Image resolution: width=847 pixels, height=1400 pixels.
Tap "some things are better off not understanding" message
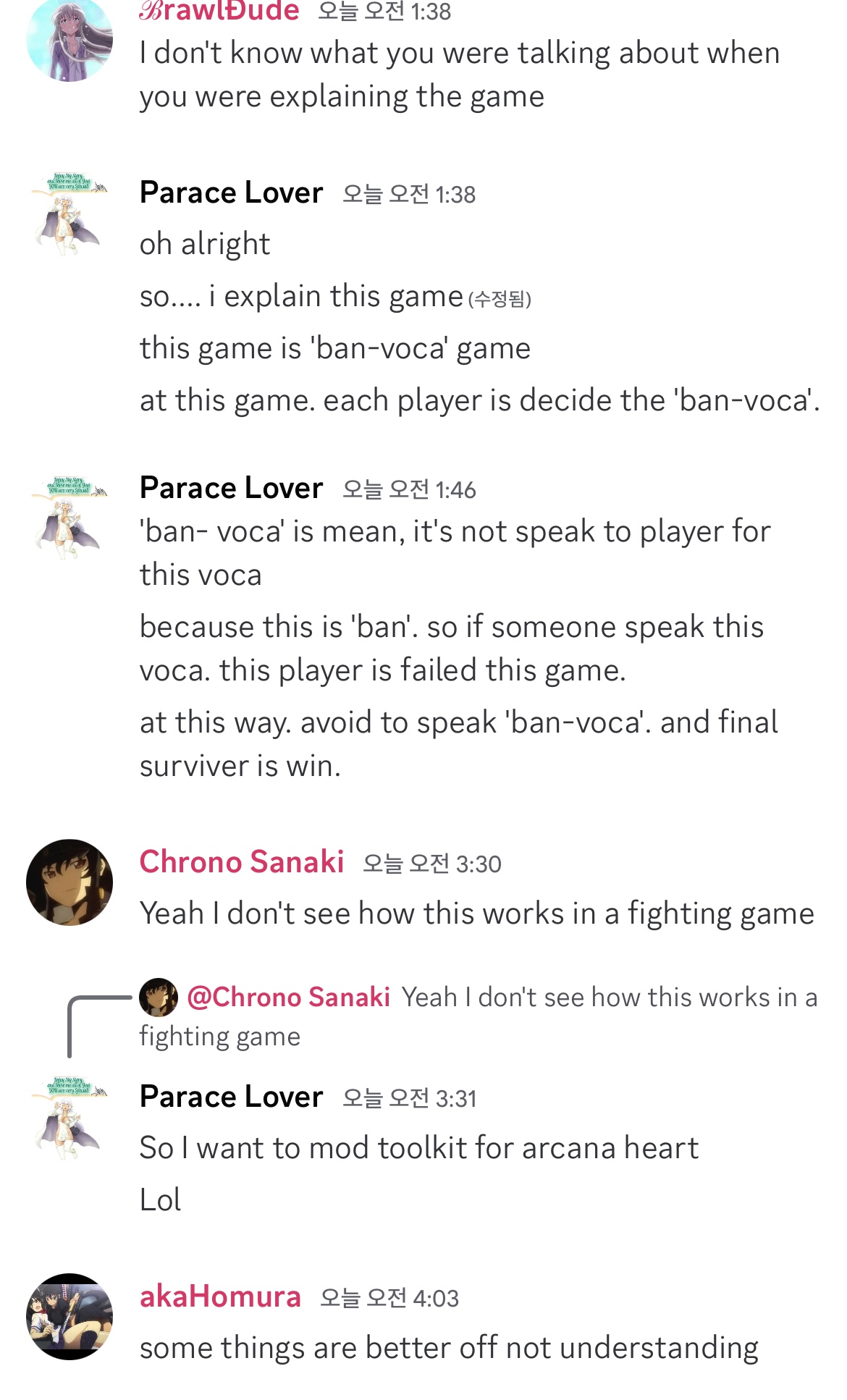449,1349
